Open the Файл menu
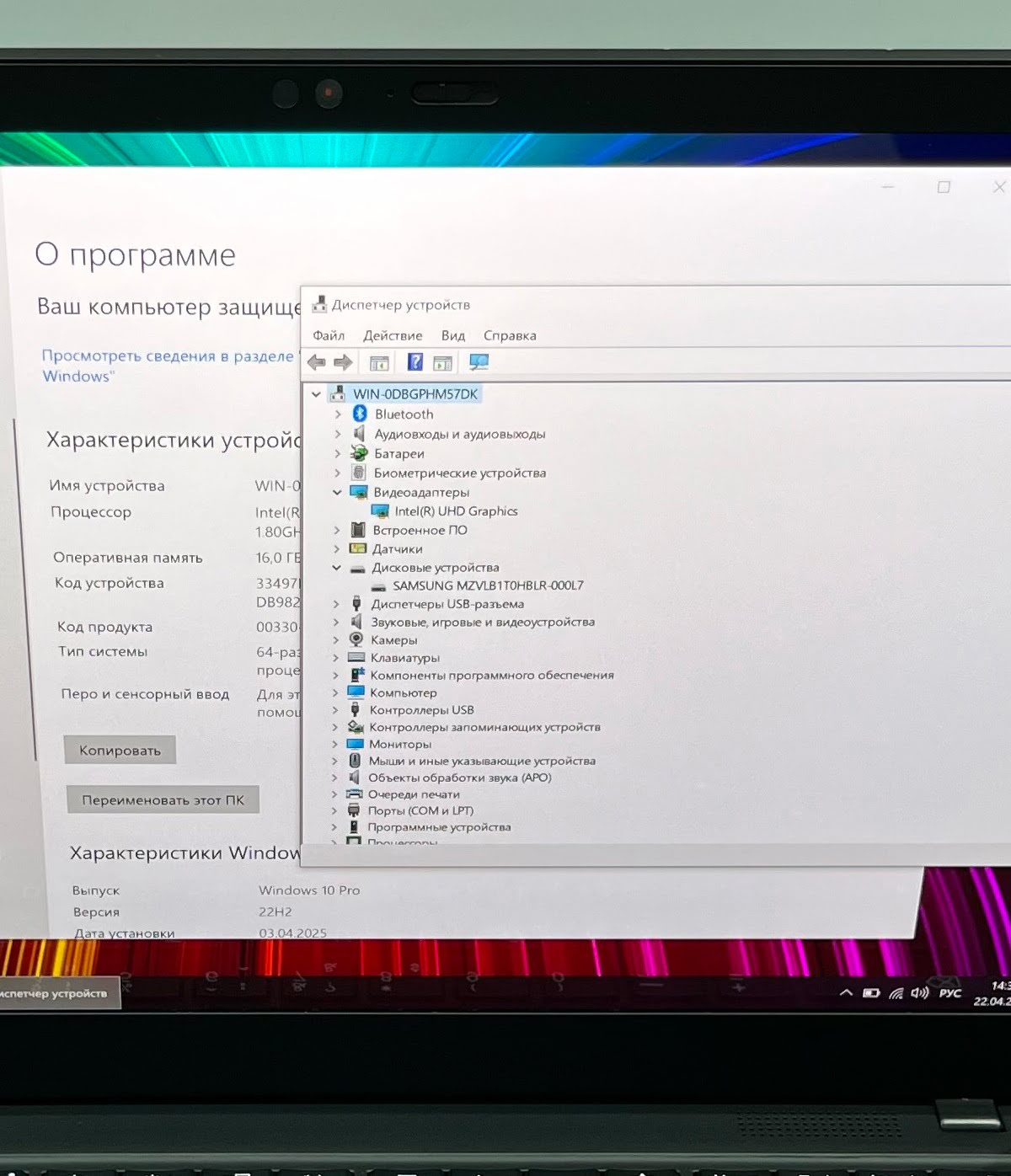The height and width of the screenshot is (1176, 1011). coord(329,335)
